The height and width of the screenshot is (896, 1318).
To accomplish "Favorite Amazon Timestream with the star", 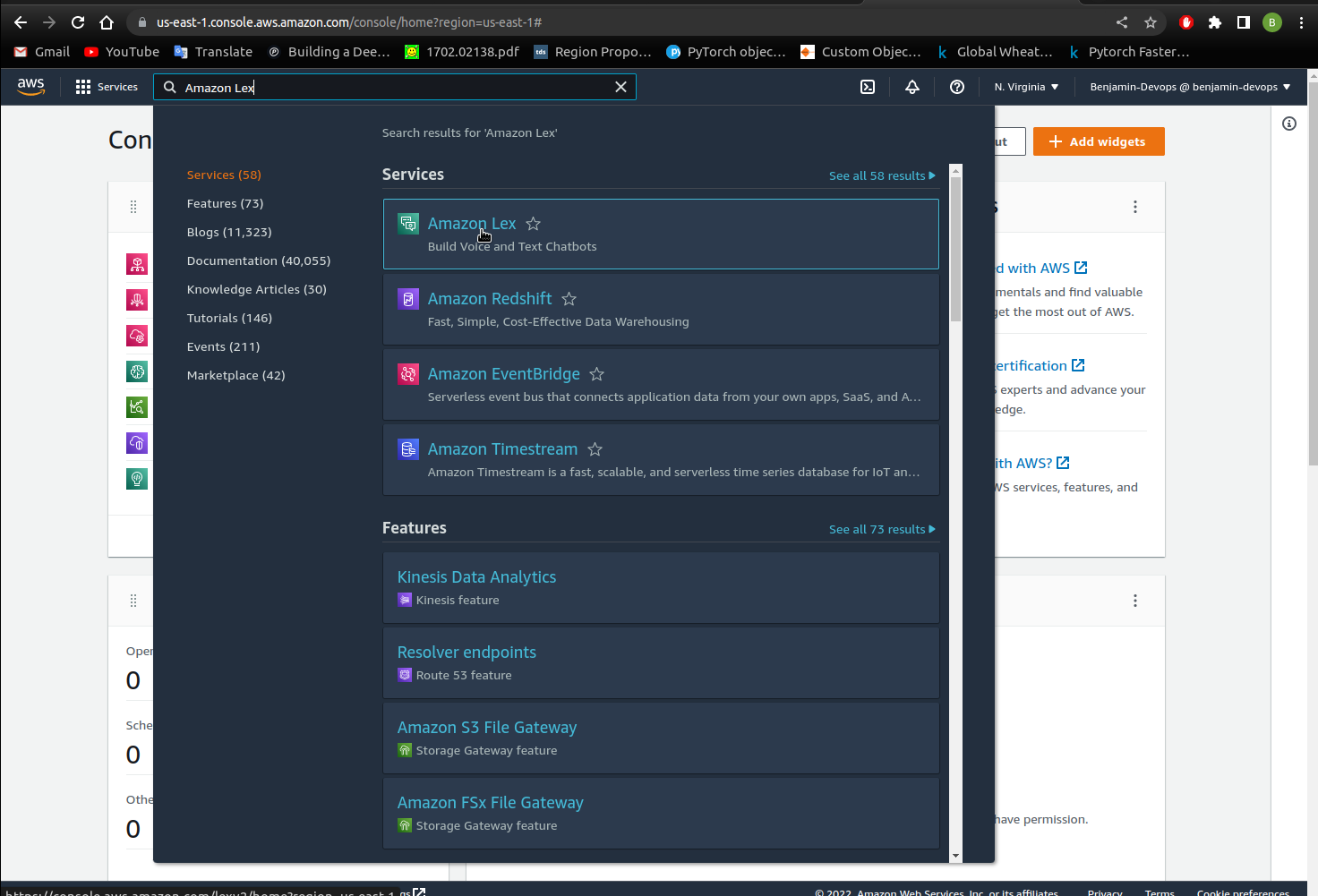I will click(x=595, y=449).
